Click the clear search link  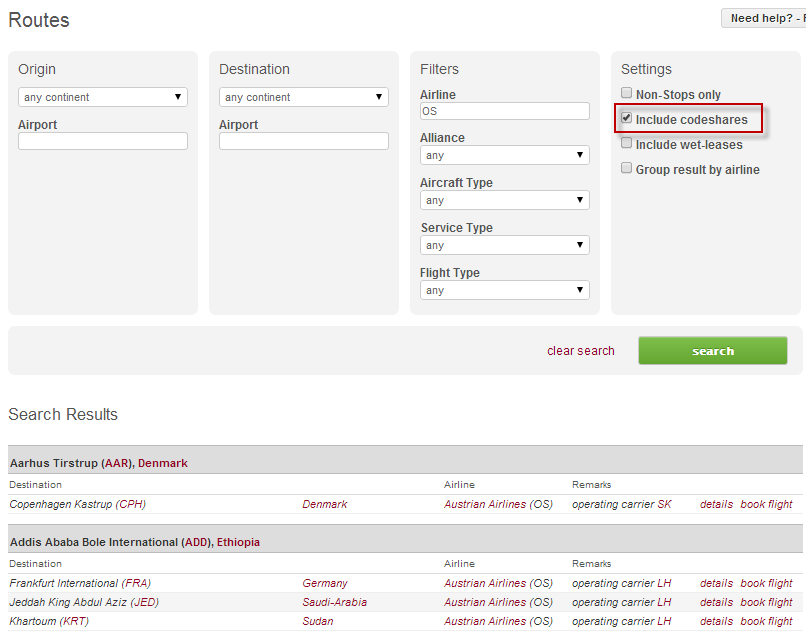click(581, 351)
